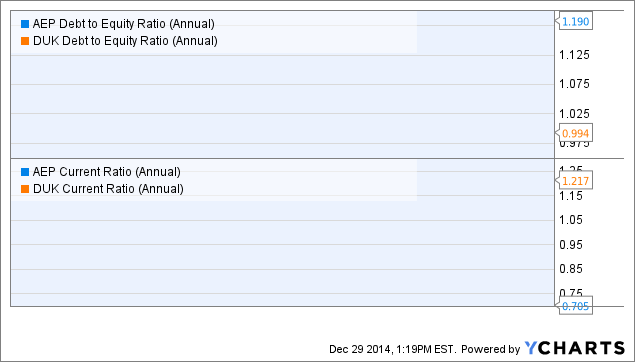Screen dimensions: 635x362
Task: Select the DUK Debt to Equity Ratio legend label
Action: click(x=125, y=41)
